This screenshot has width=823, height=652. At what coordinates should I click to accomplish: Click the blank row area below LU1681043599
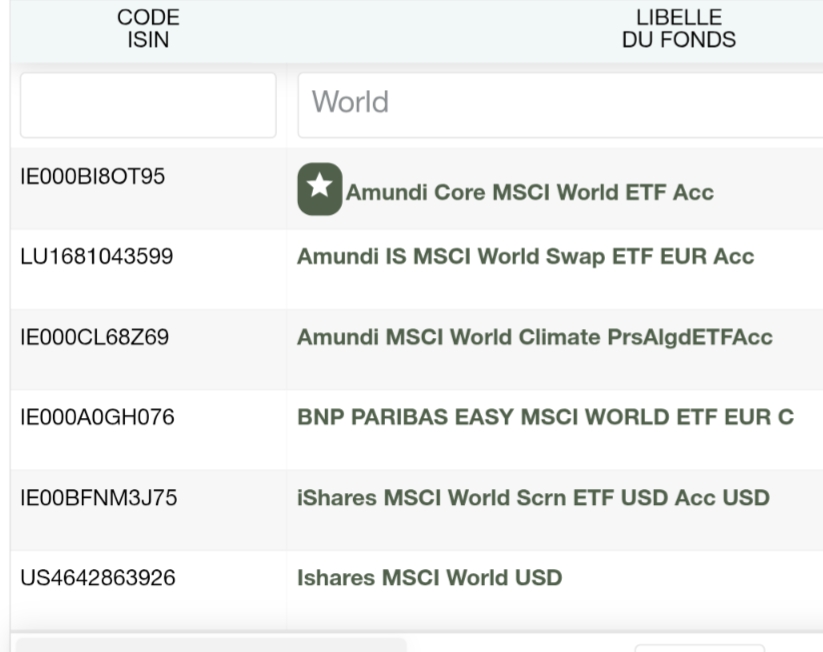(148, 289)
